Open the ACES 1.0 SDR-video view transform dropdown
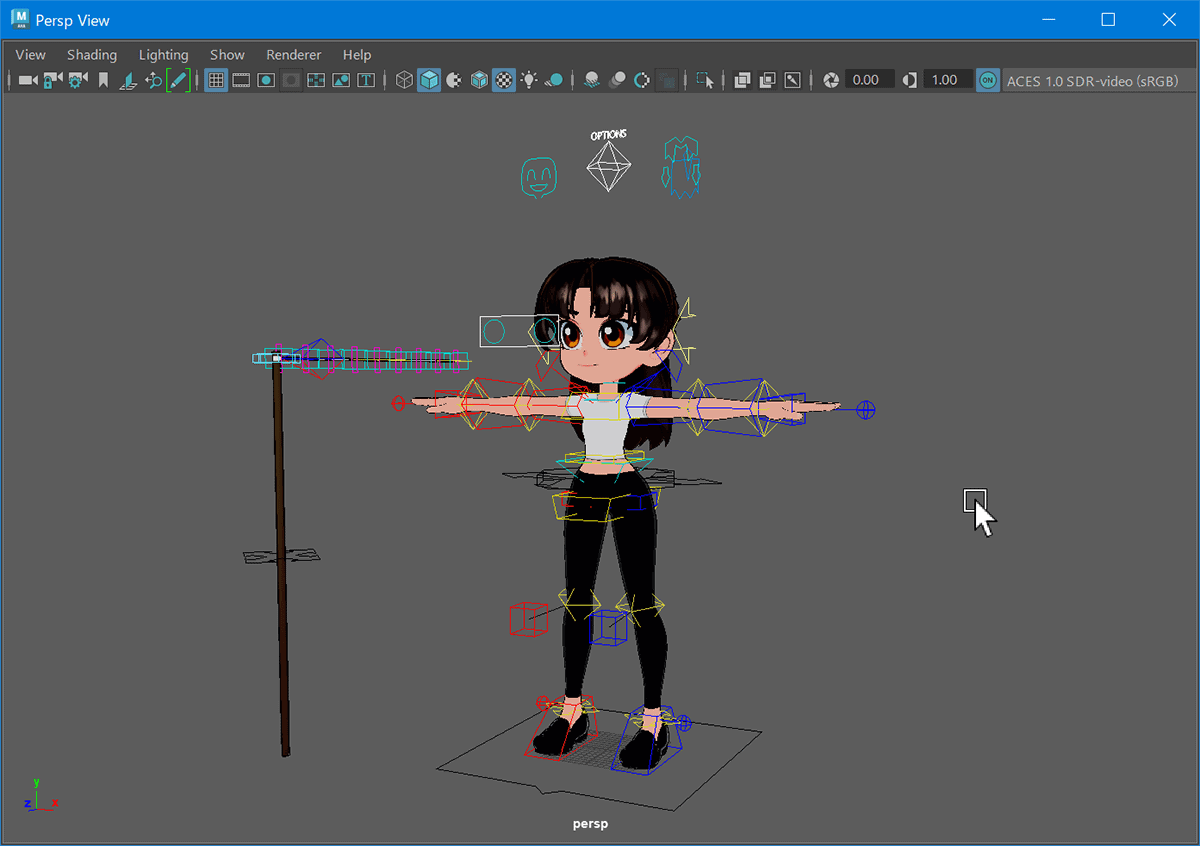 1092,80
